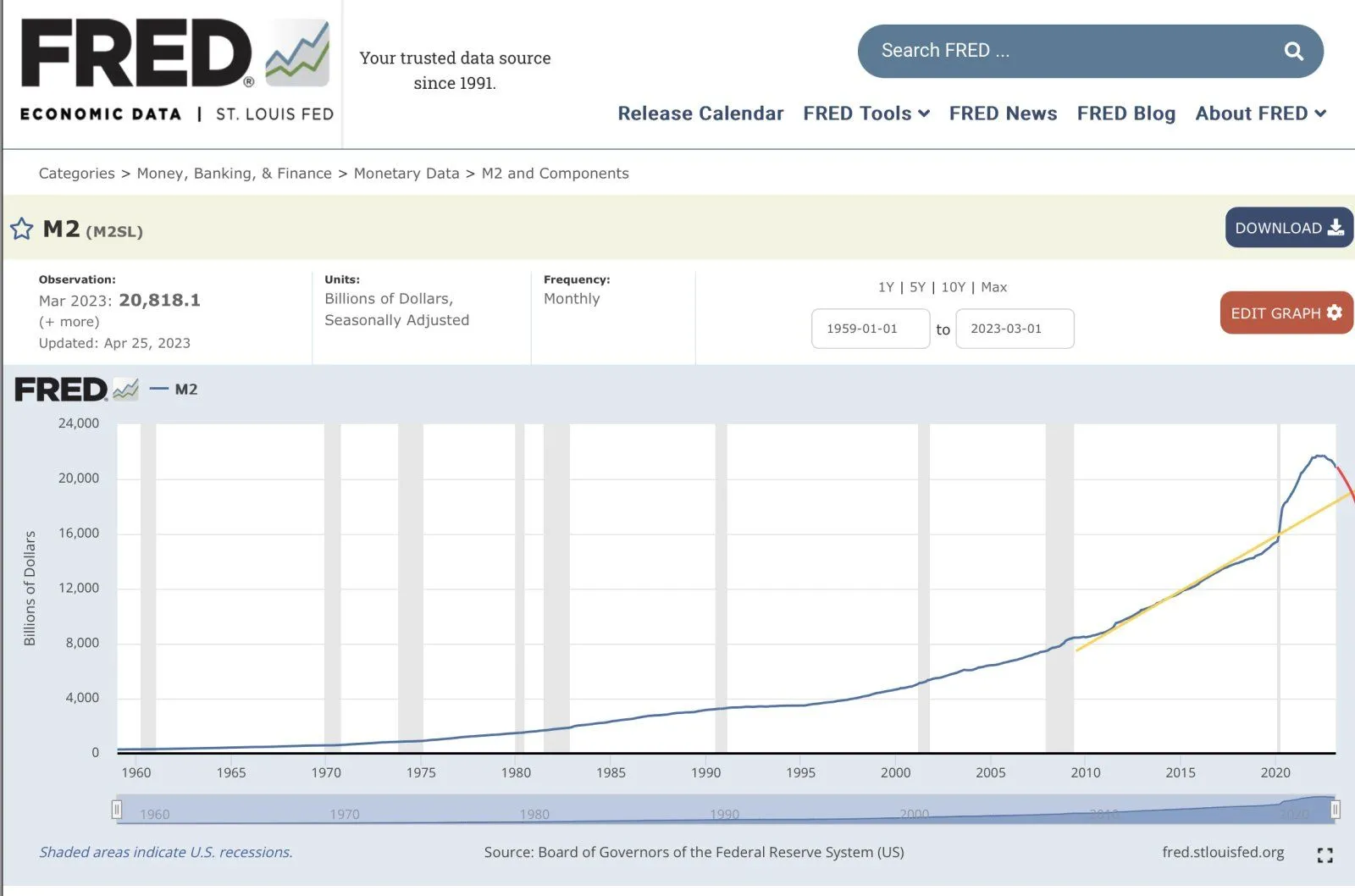Open fullscreen graph view icon
1355x896 pixels.
(x=1325, y=855)
